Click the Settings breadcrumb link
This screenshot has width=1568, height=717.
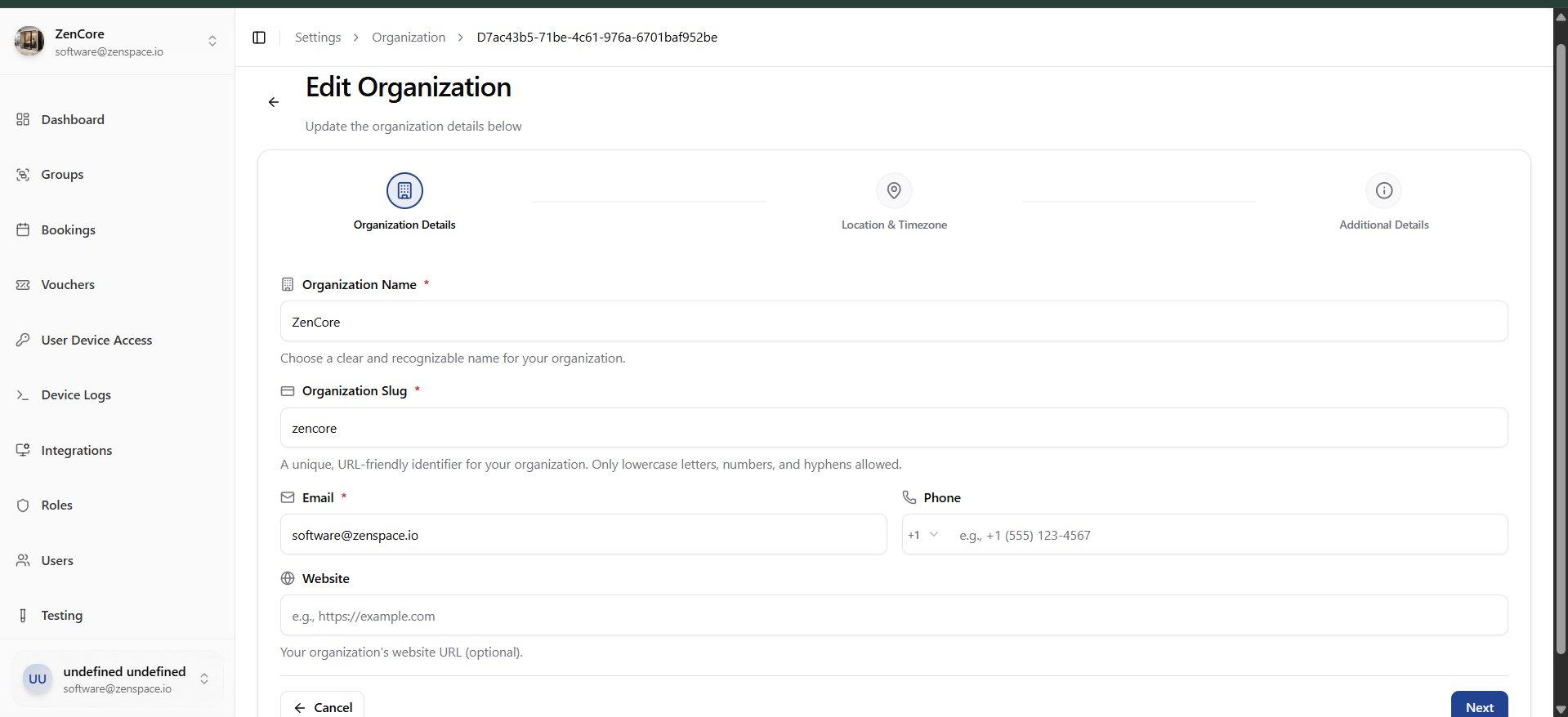coord(318,38)
